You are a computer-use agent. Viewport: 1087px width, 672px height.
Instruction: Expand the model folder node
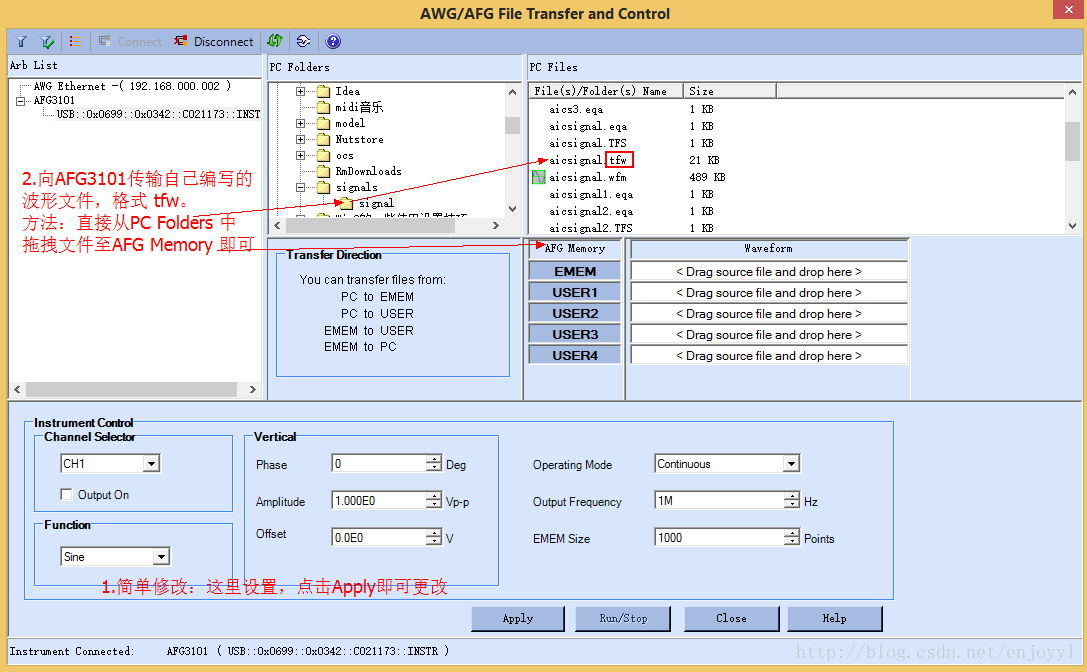(x=300, y=123)
